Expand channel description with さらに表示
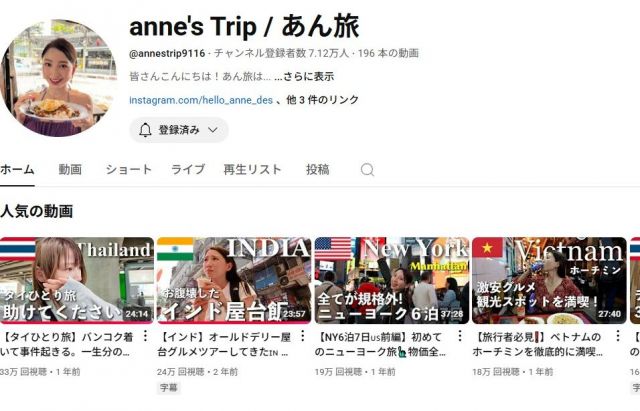Image resolution: width=640 pixels, height=411 pixels. (x=304, y=76)
